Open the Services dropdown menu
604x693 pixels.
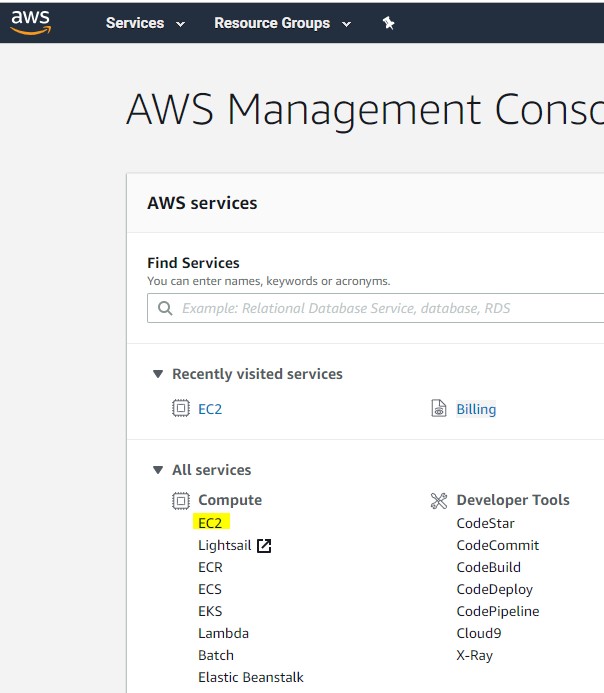click(x=145, y=23)
